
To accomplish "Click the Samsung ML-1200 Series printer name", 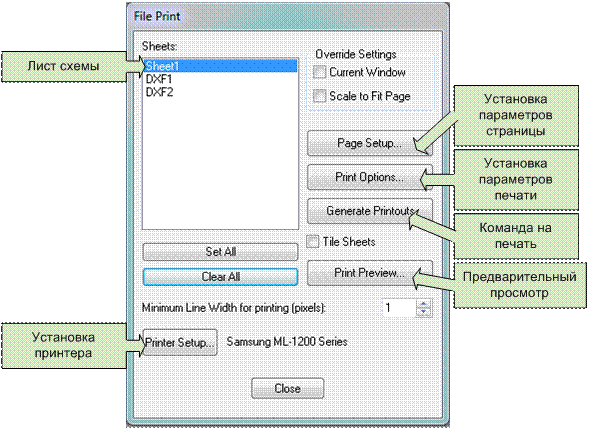I will point(287,342).
